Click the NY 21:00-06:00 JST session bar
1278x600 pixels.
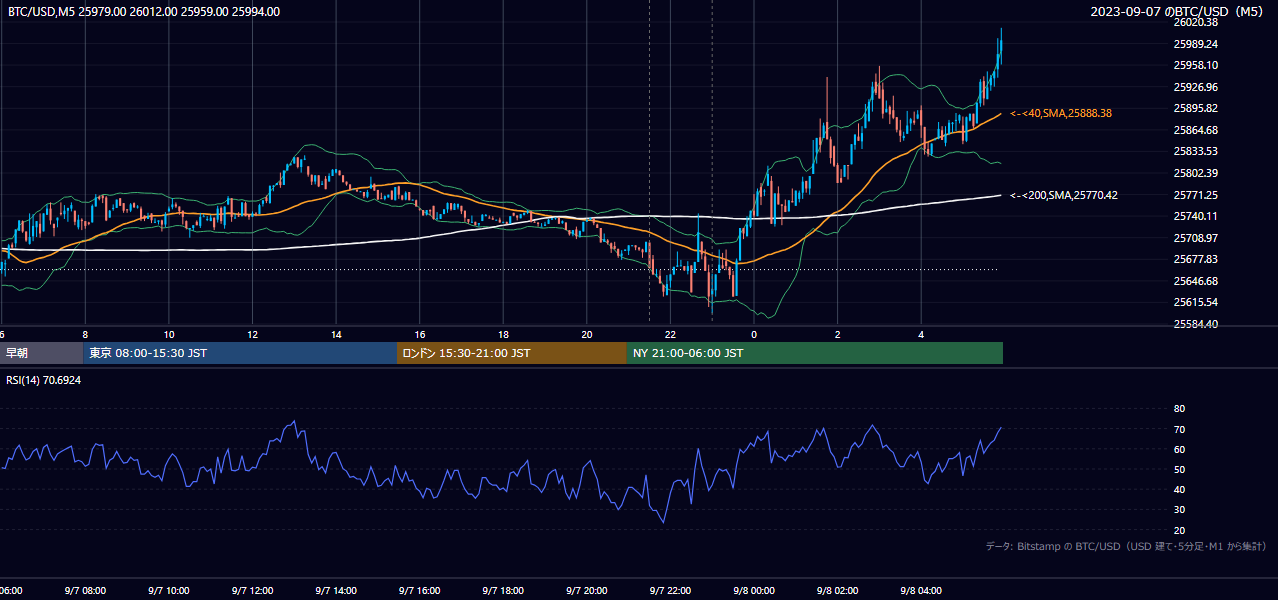[x=815, y=353]
